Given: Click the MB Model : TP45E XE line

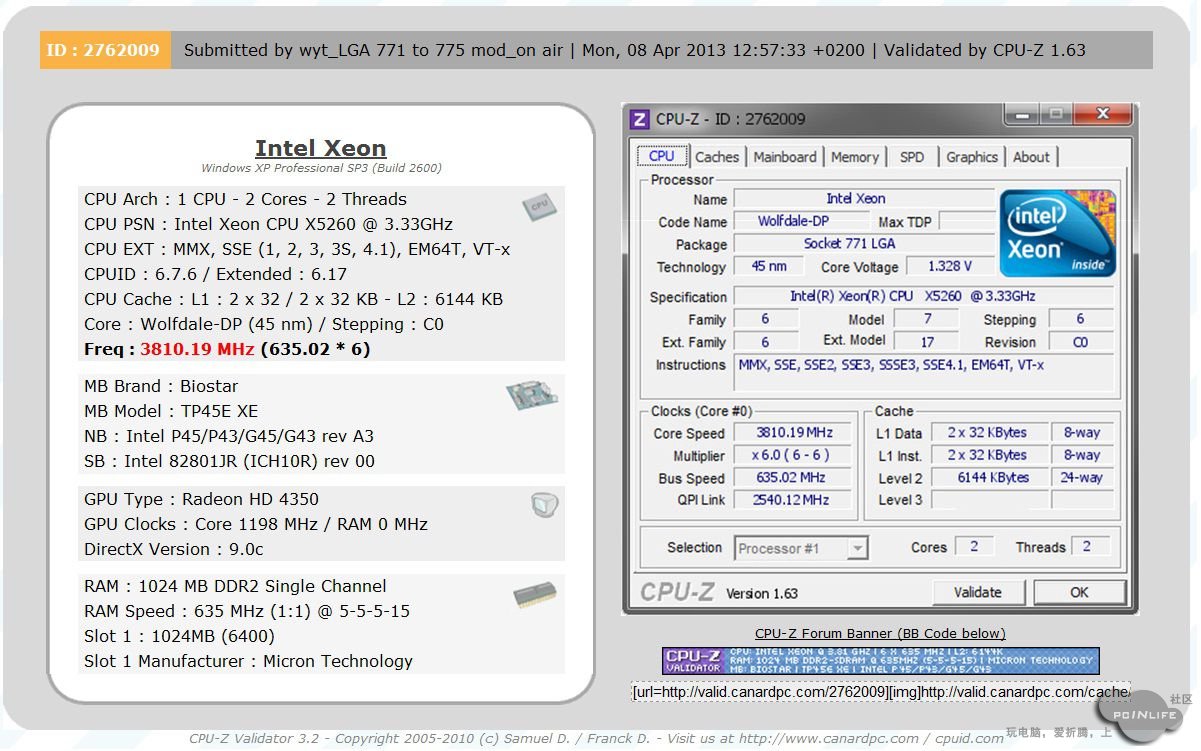Looking at the screenshot, I should click(x=171, y=411).
